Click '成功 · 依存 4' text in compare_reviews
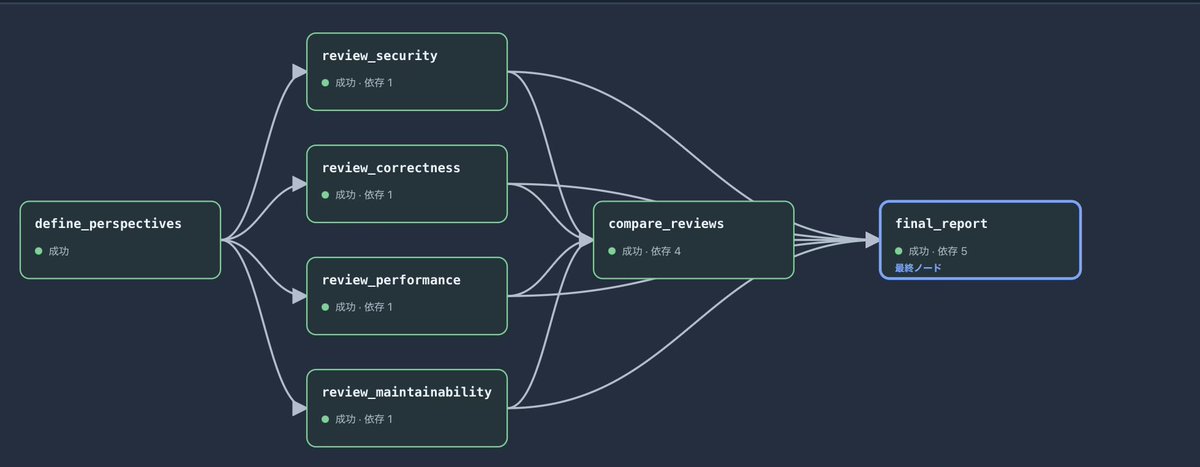The width and height of the screenshot is (1200, 467). (651, 251)
